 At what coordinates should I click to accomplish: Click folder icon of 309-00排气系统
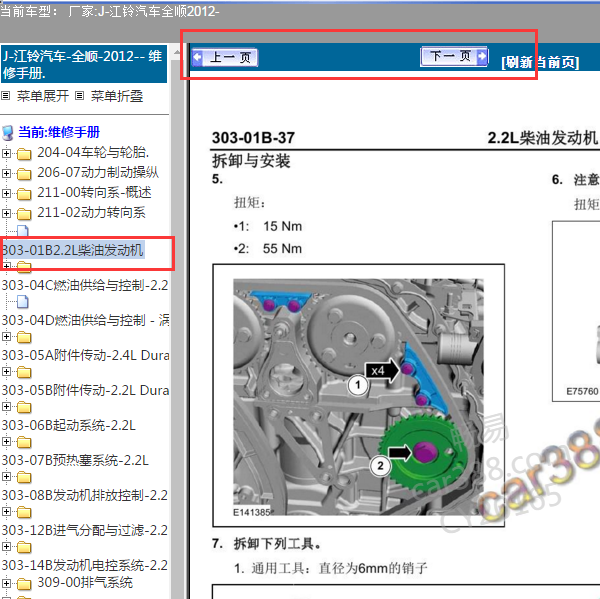tap(24, 584)
